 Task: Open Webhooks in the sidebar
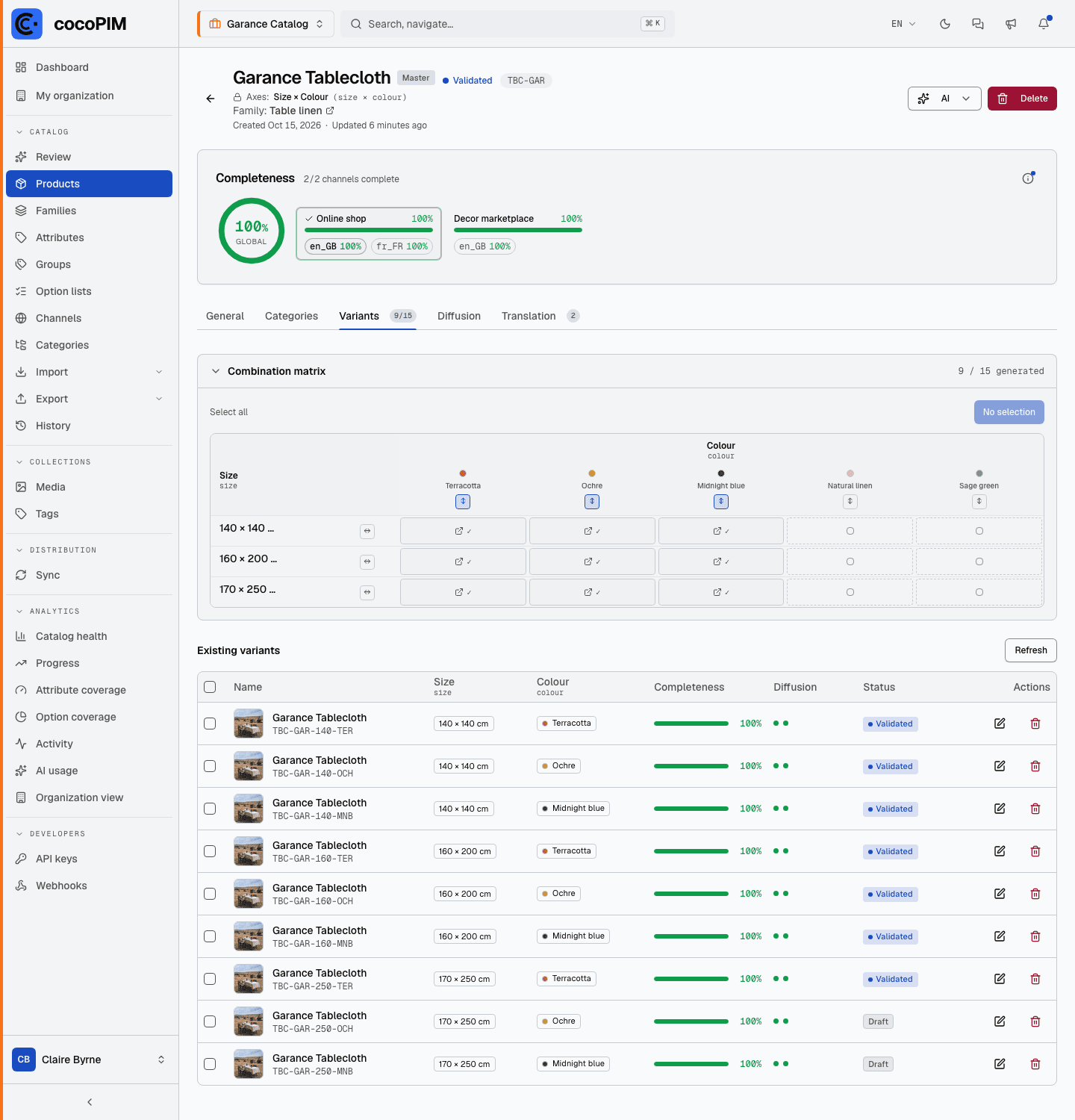click(90, 886)
